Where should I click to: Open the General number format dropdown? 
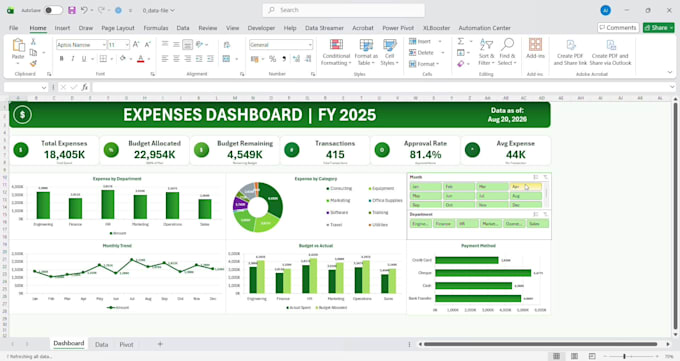310,45
